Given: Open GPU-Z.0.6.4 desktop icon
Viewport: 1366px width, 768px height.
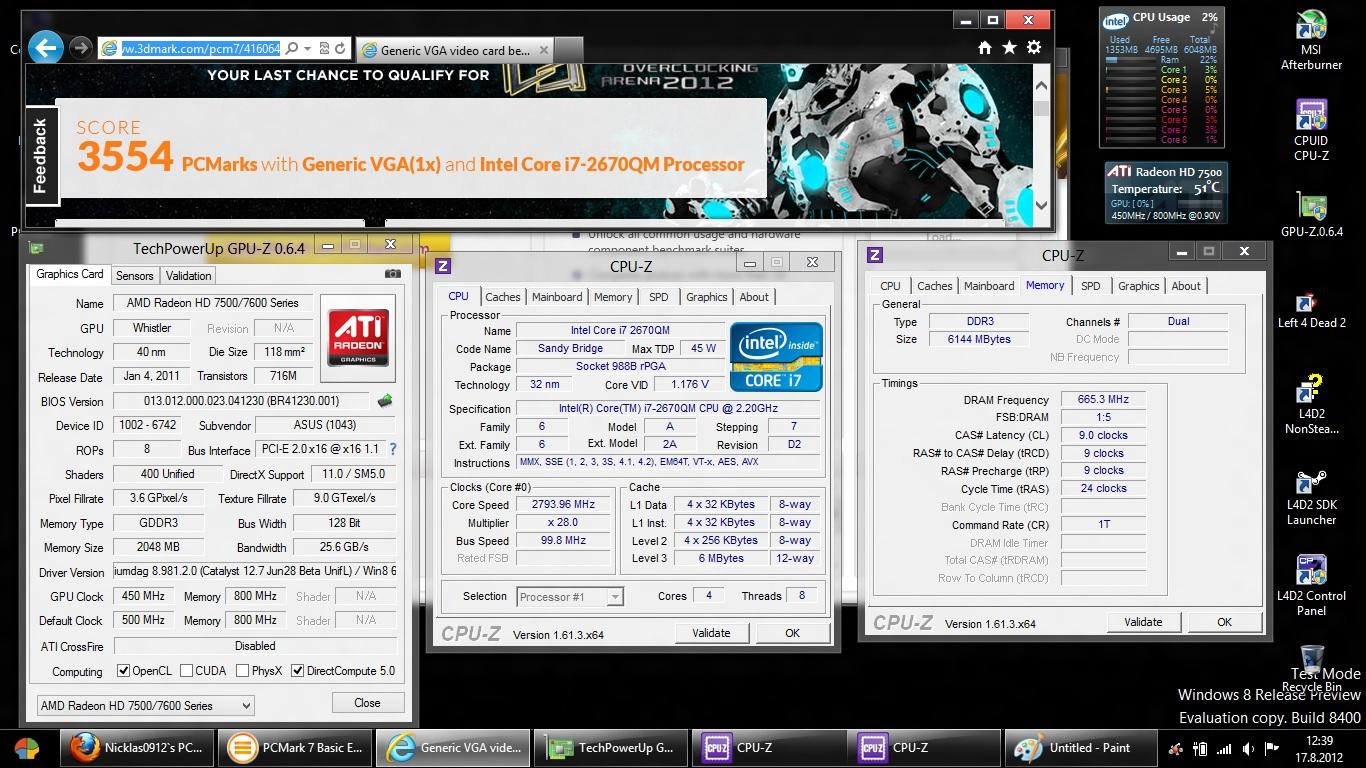Looking at the screenshot, I should coord(1311,214).
